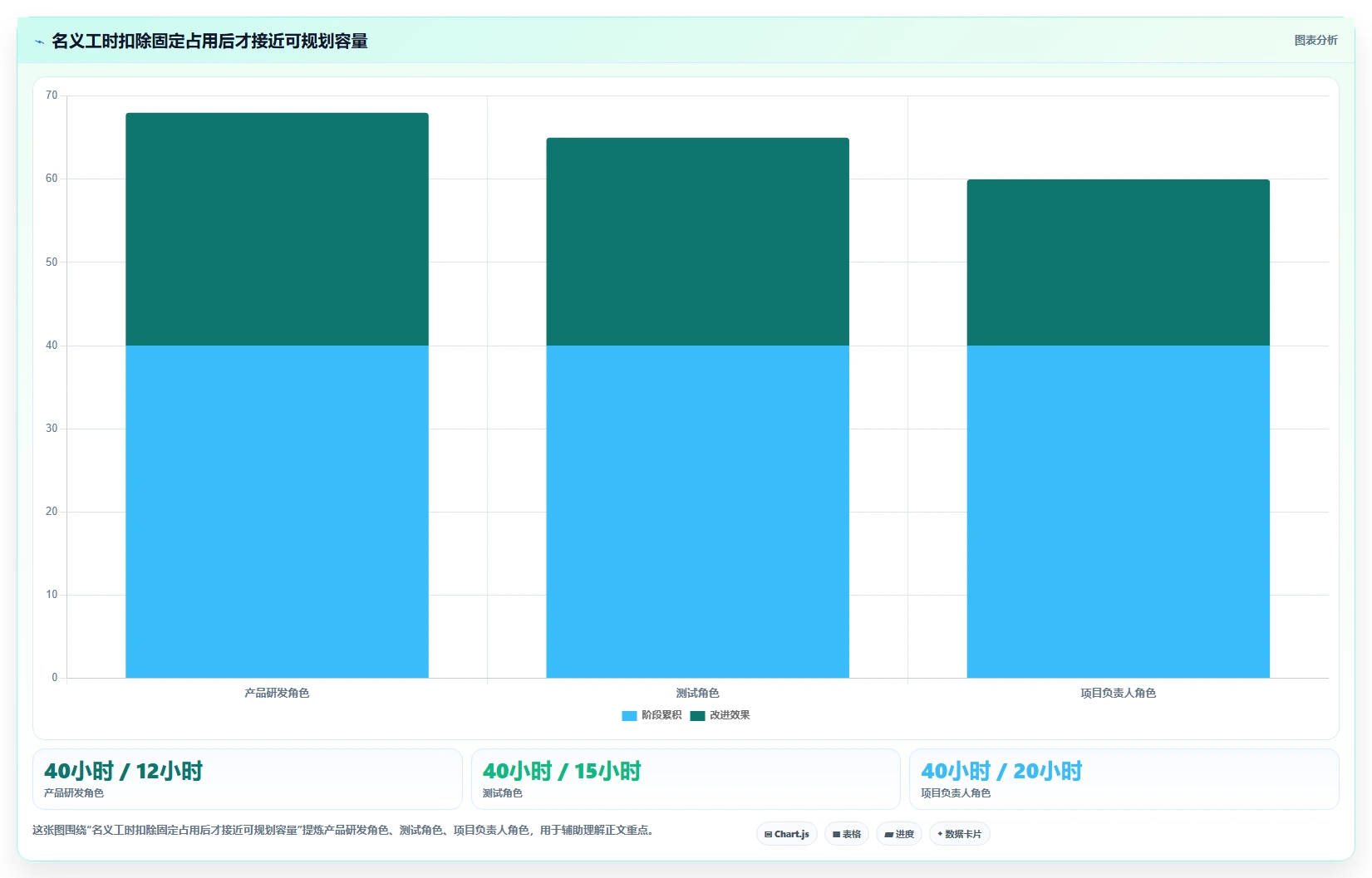Click the 70 tick on the y-axis
This screenshot has width=1372, height=878.
52,96
